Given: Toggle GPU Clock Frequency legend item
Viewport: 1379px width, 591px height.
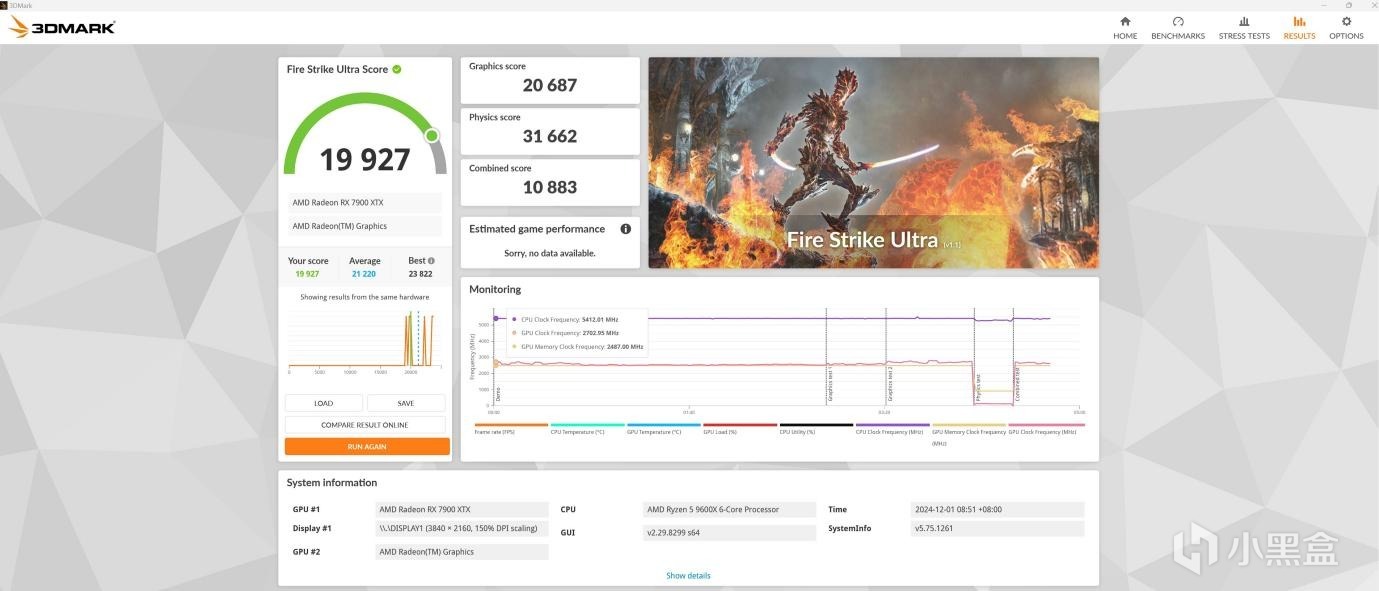Looking at the screenshot, I should pos(1046,429).
